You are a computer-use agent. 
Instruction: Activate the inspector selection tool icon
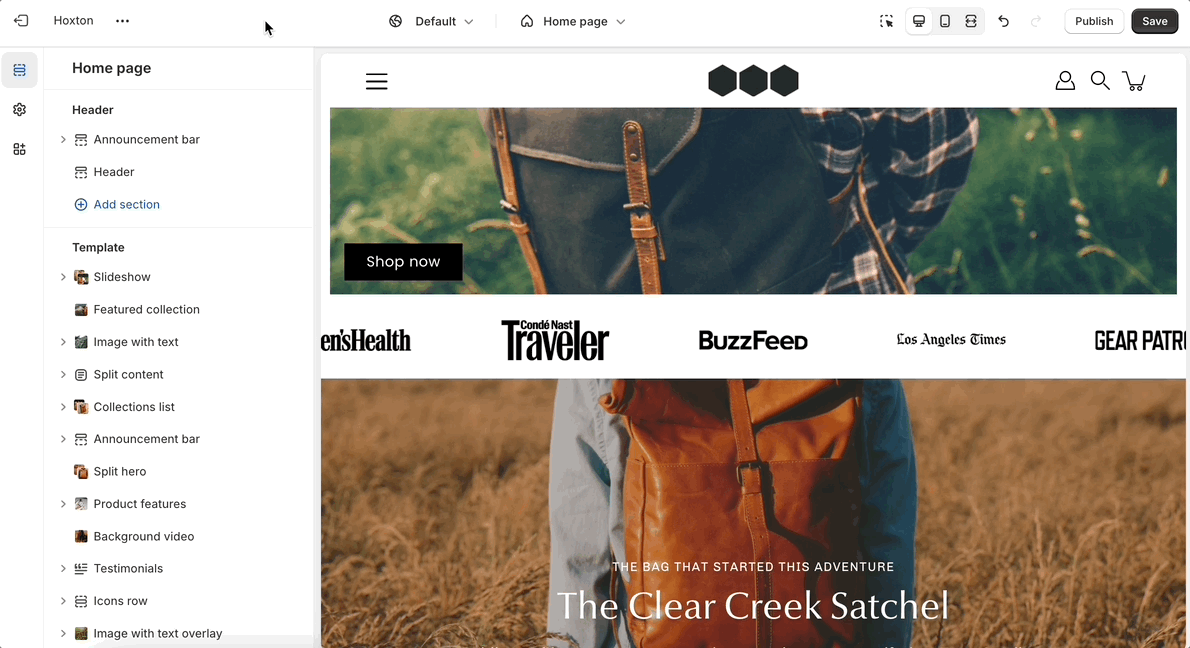pos(886,21)
